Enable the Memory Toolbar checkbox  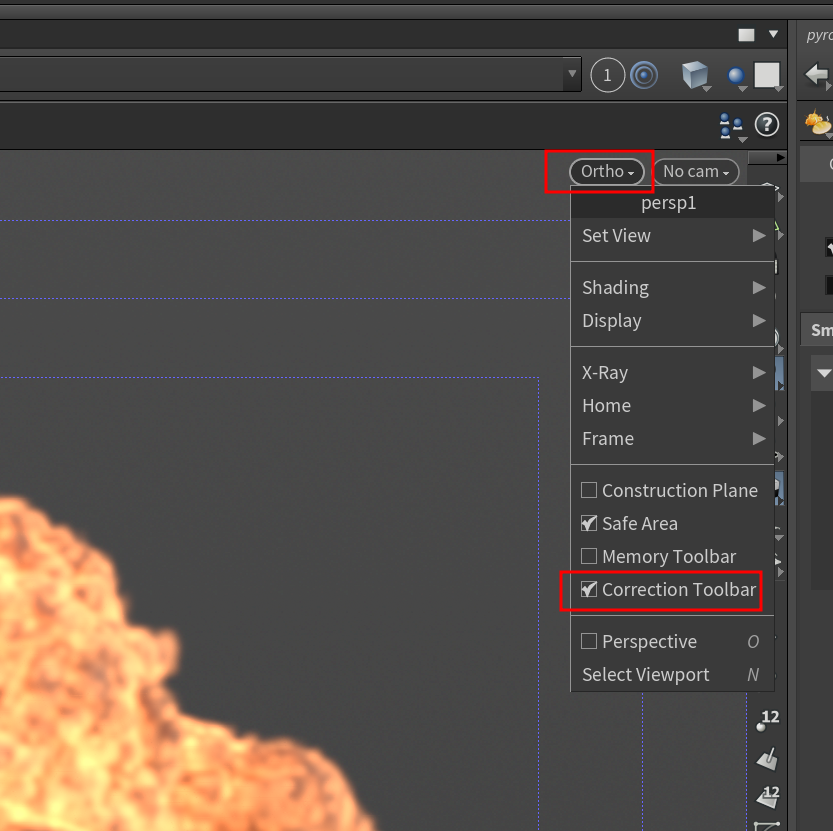click(x=589, y=556)
